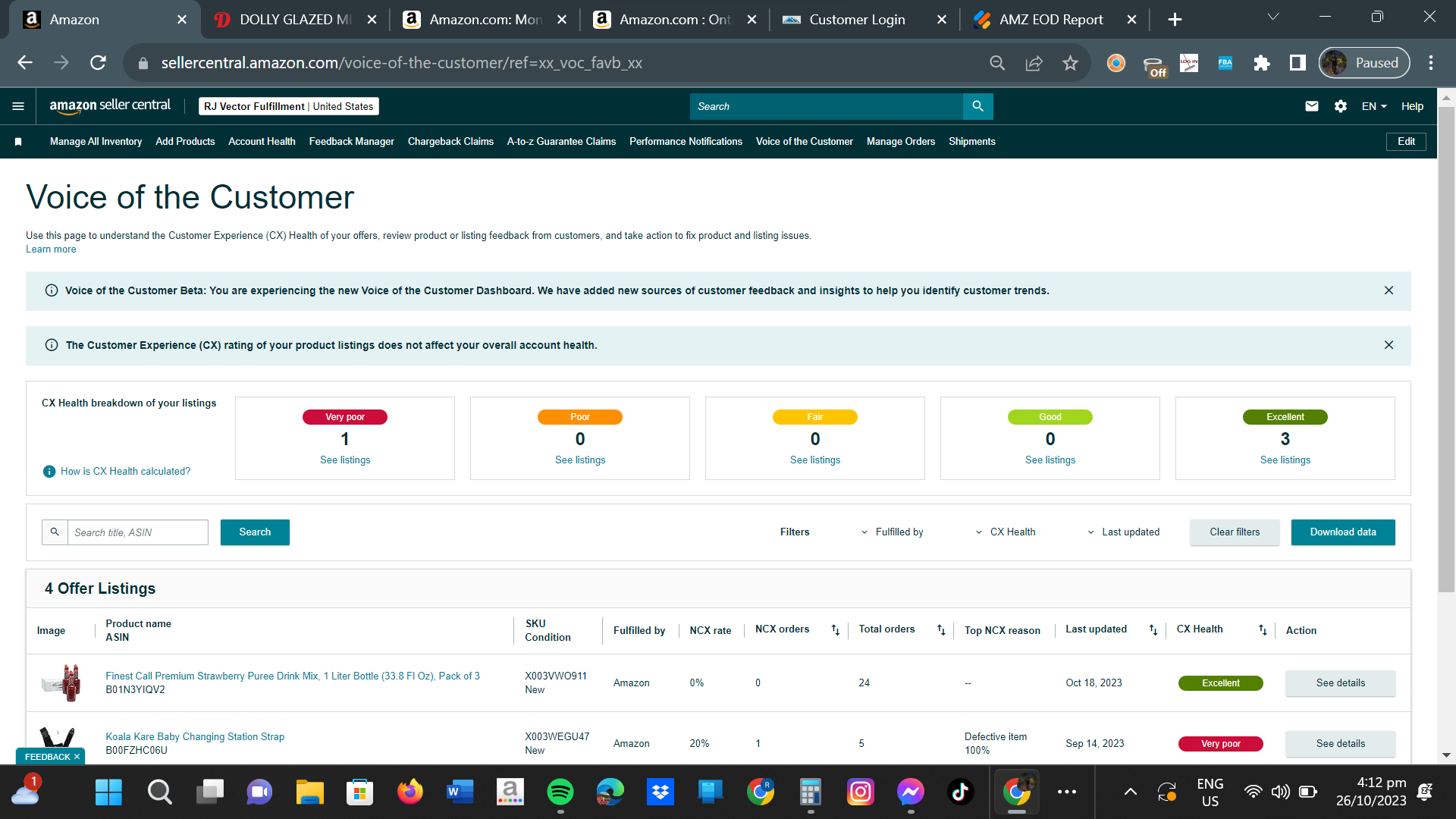Viewport: 1456px width, 819px height.
Task: Click the search magnifier button in header
Action: (x=977, y=106)
